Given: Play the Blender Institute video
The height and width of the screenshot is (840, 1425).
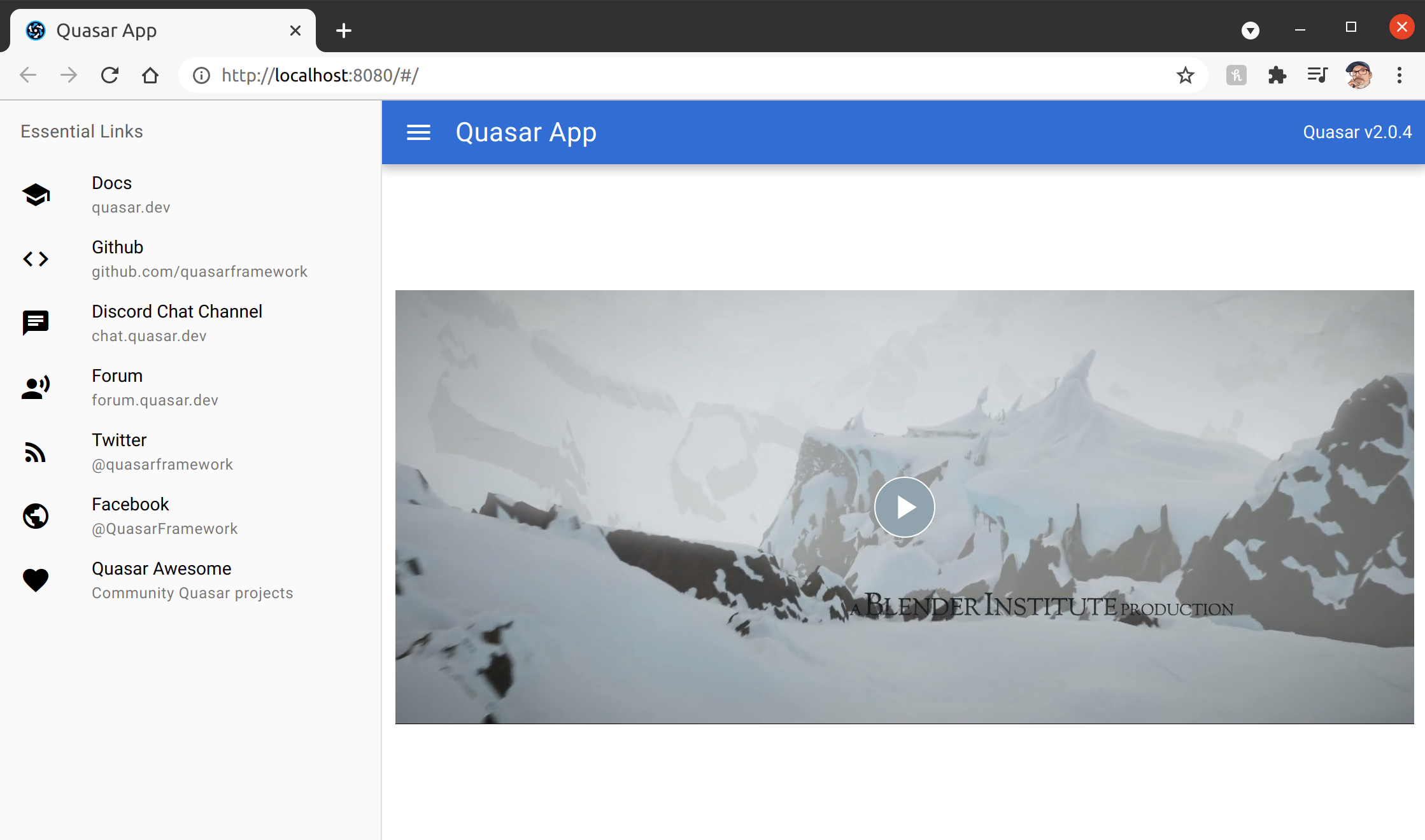Looking at the screenshot, I should [904, 507].
